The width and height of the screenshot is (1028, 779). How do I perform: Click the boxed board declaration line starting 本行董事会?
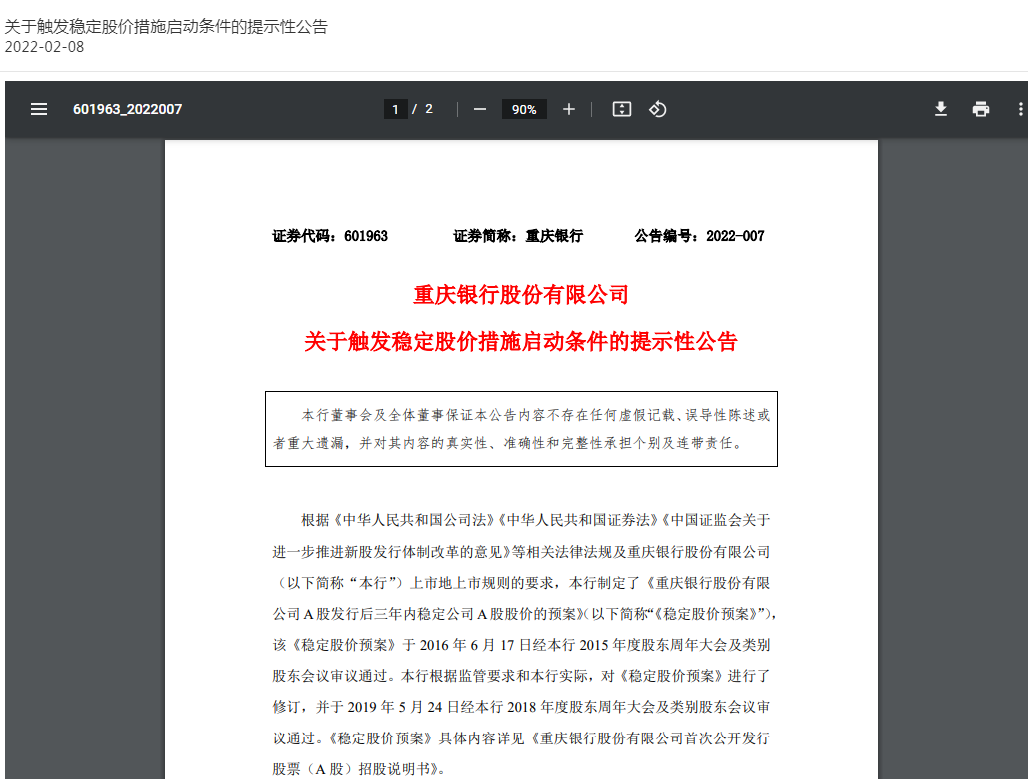[536, 415]
